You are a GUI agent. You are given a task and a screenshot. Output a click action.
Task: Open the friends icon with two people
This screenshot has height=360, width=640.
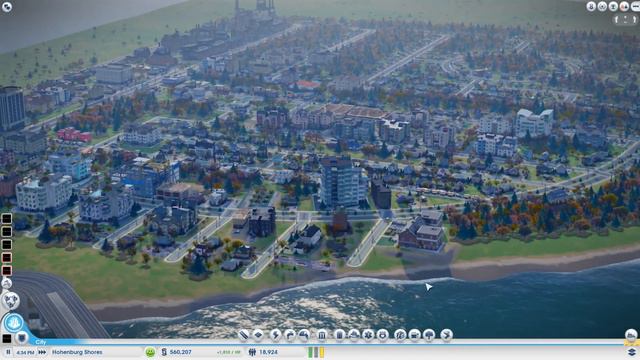pyautogui.click(x=624, y=6)
